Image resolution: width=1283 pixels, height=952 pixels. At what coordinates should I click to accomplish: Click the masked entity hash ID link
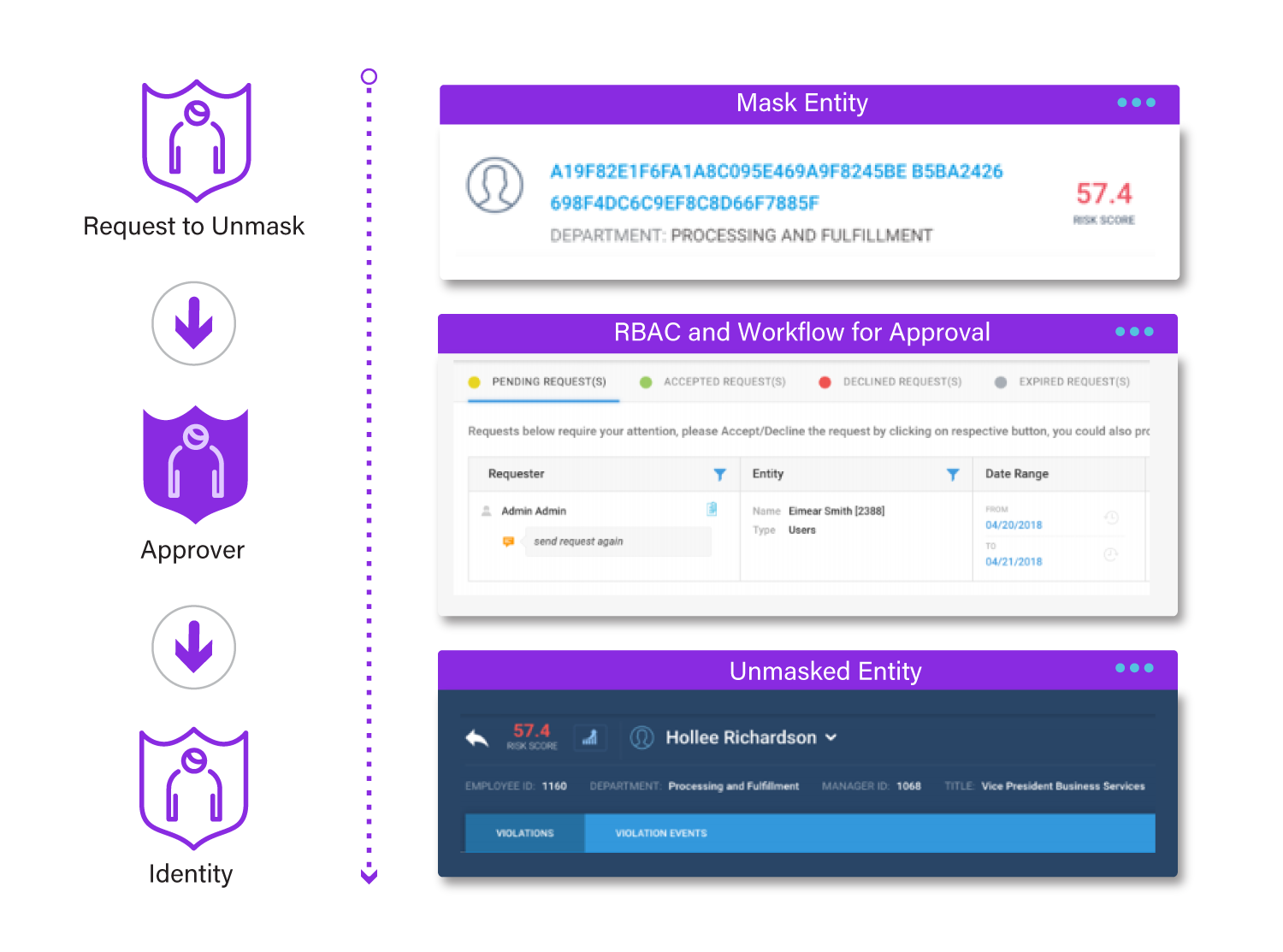[775, 172]
